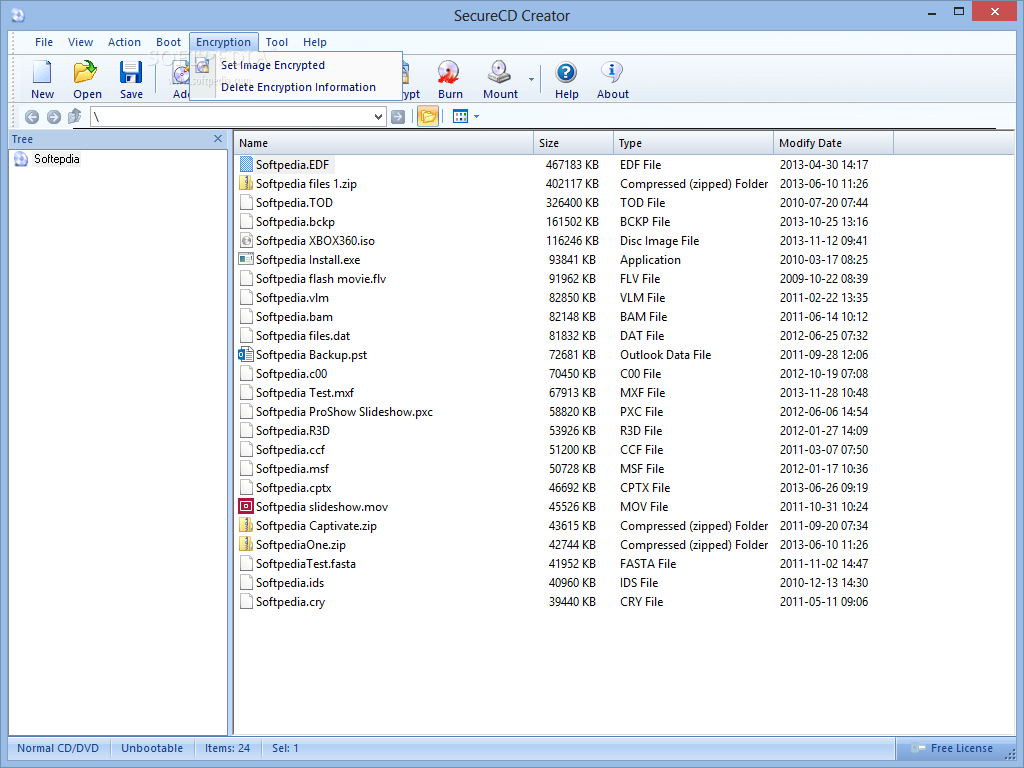The height and width of the screenshot is (768, 1024).
Task: Click the Softpedia.TOD blank file icon
Action: (x=246, y=202)
